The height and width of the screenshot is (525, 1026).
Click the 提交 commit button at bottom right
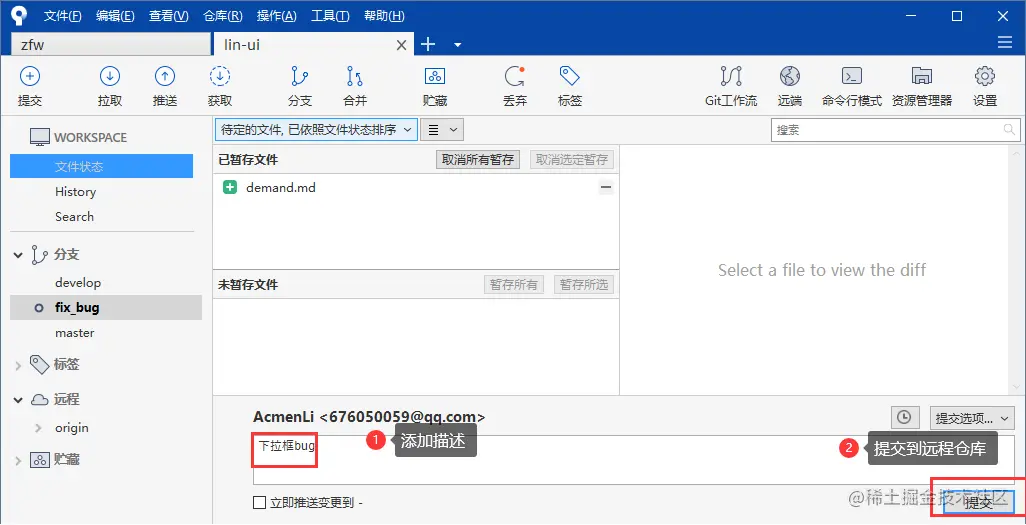[x=979, y=503]
